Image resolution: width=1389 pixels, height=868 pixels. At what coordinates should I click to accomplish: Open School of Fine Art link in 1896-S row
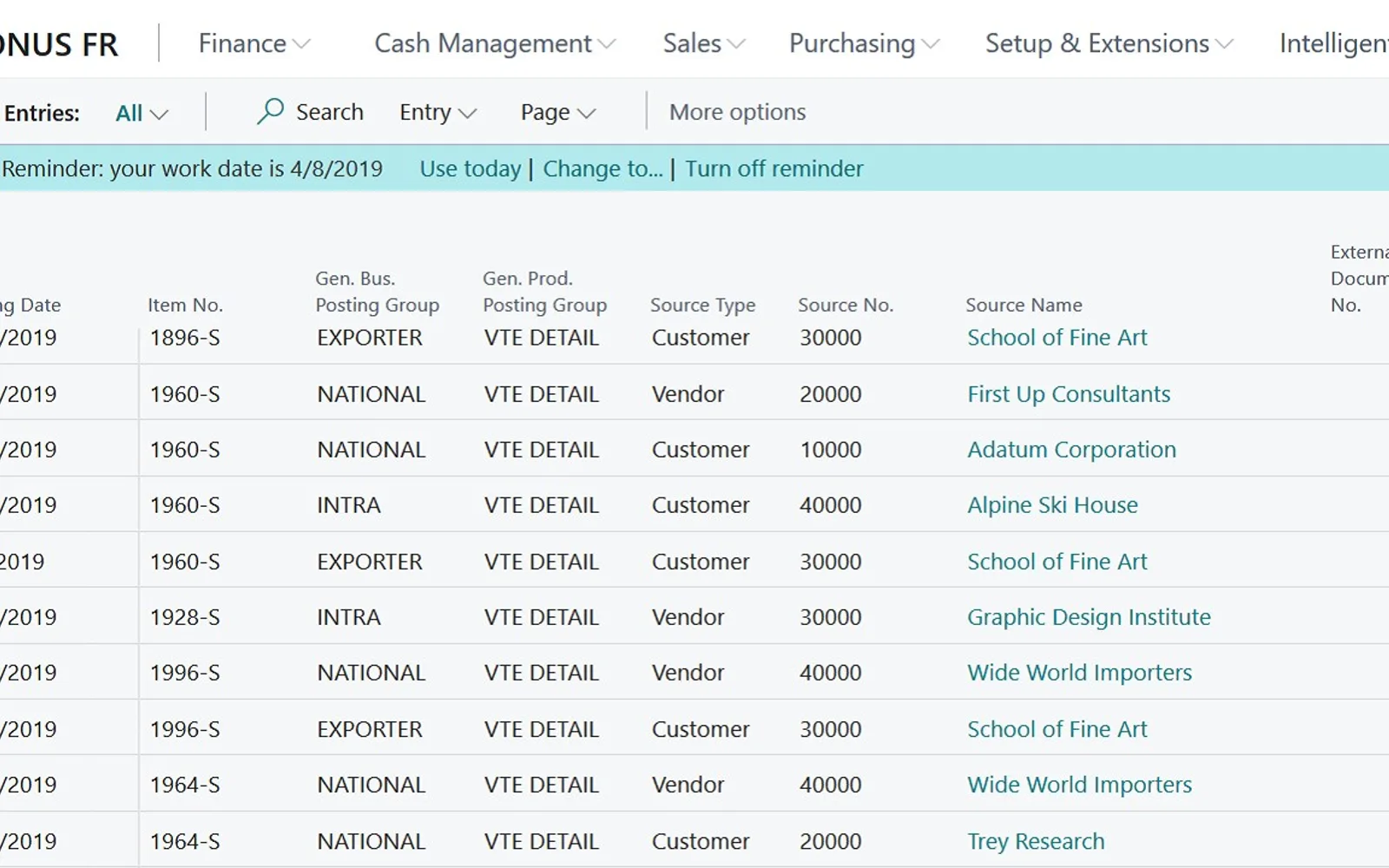[x=1057, y=338]
